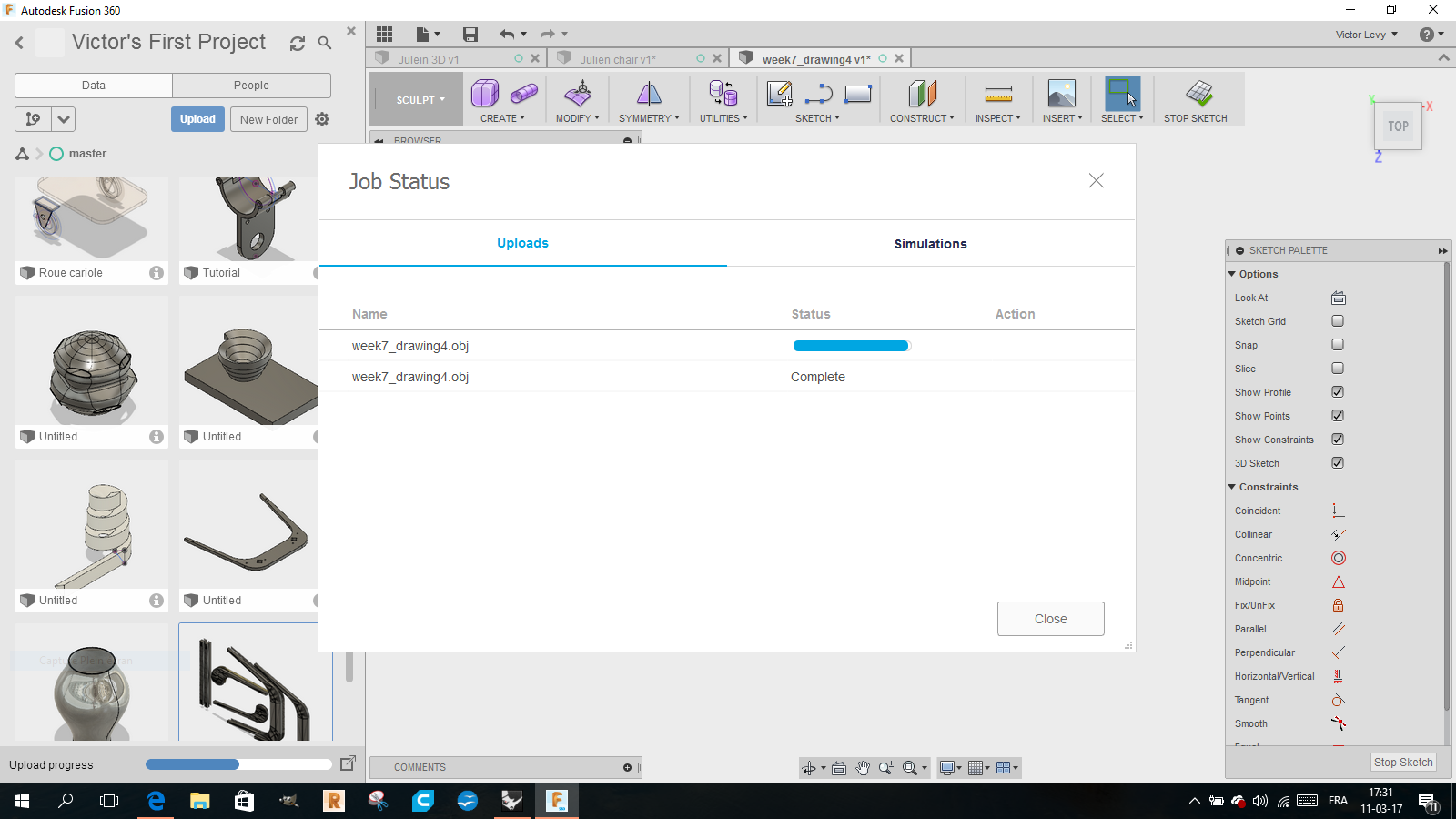Click the TOP view cube face
This screenshot has width=1456, height=819.
[1398, 126]
